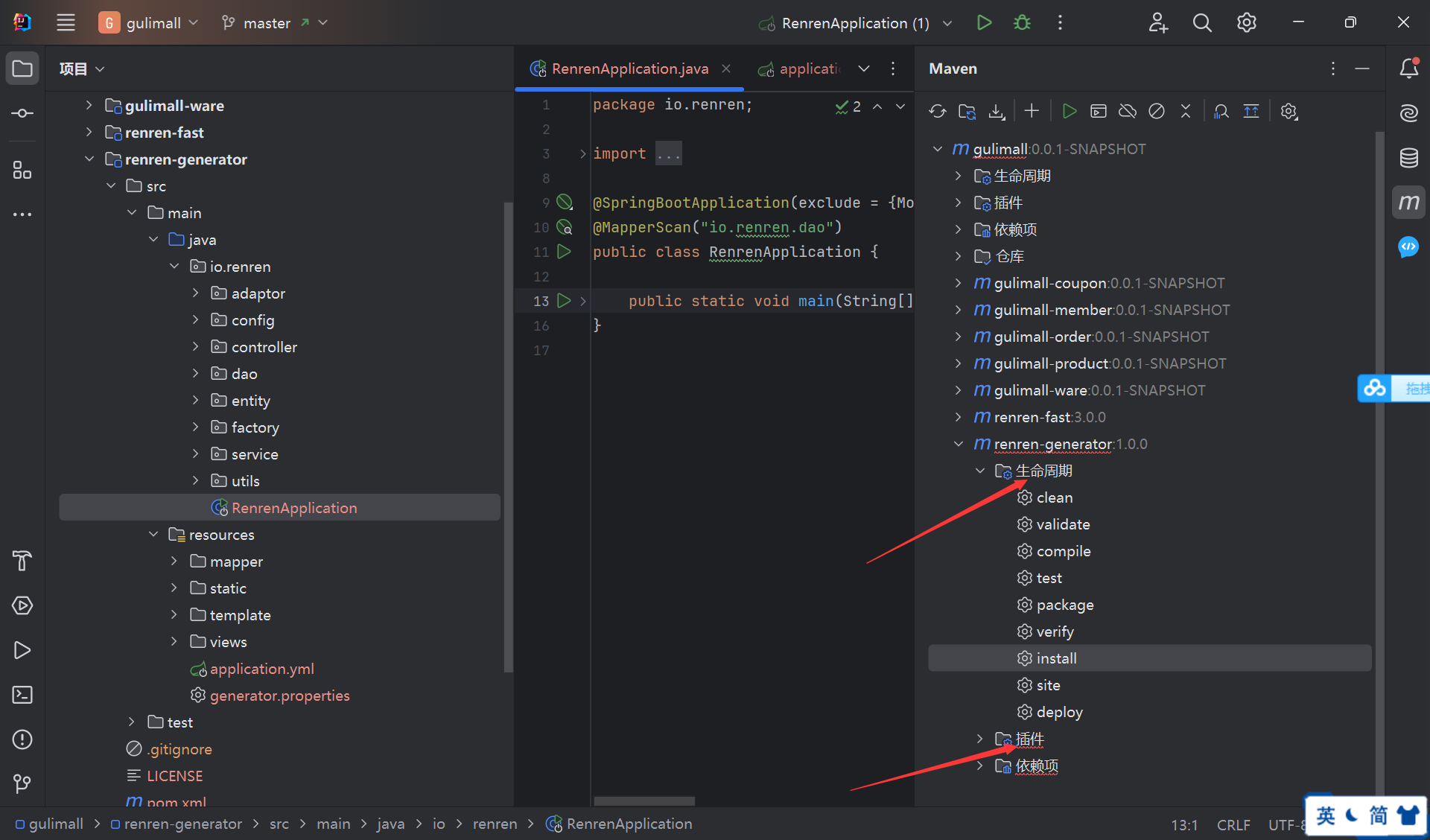Click the install lifecycle goal
The width and height of the screenshot is (1430, 840).
1056,658
